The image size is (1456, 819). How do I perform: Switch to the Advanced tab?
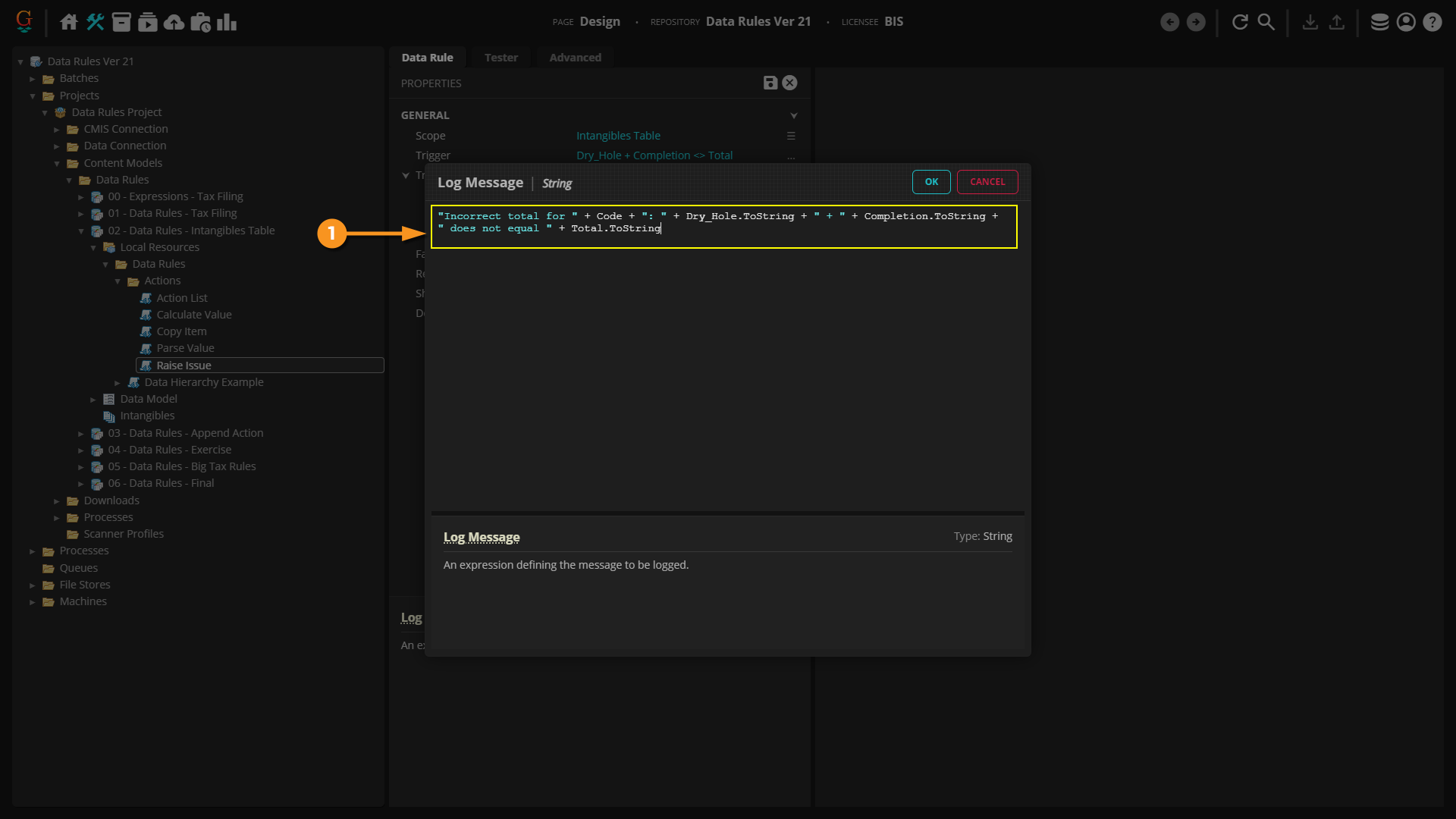click(x=575, y=58)
